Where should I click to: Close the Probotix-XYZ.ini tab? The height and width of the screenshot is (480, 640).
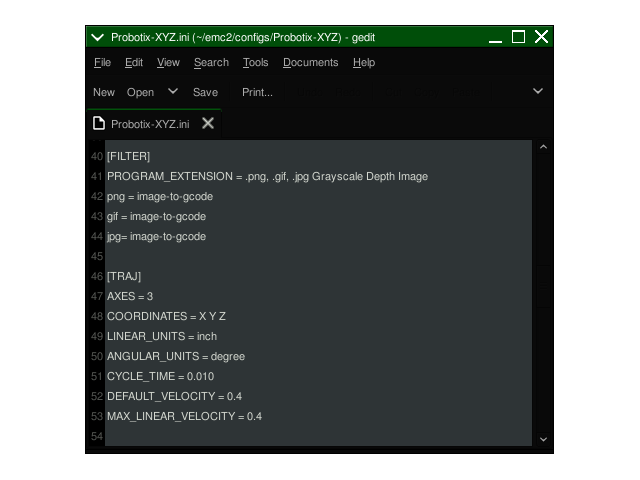pos(208,123)
